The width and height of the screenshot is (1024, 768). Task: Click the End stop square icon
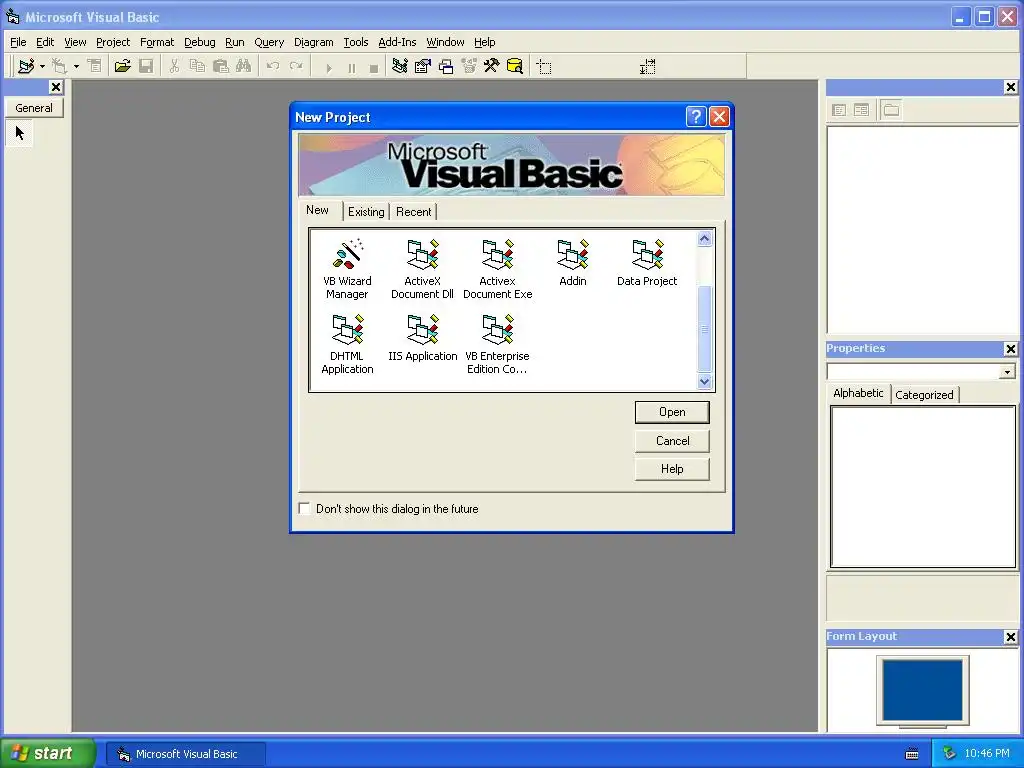tap(374, 67)
